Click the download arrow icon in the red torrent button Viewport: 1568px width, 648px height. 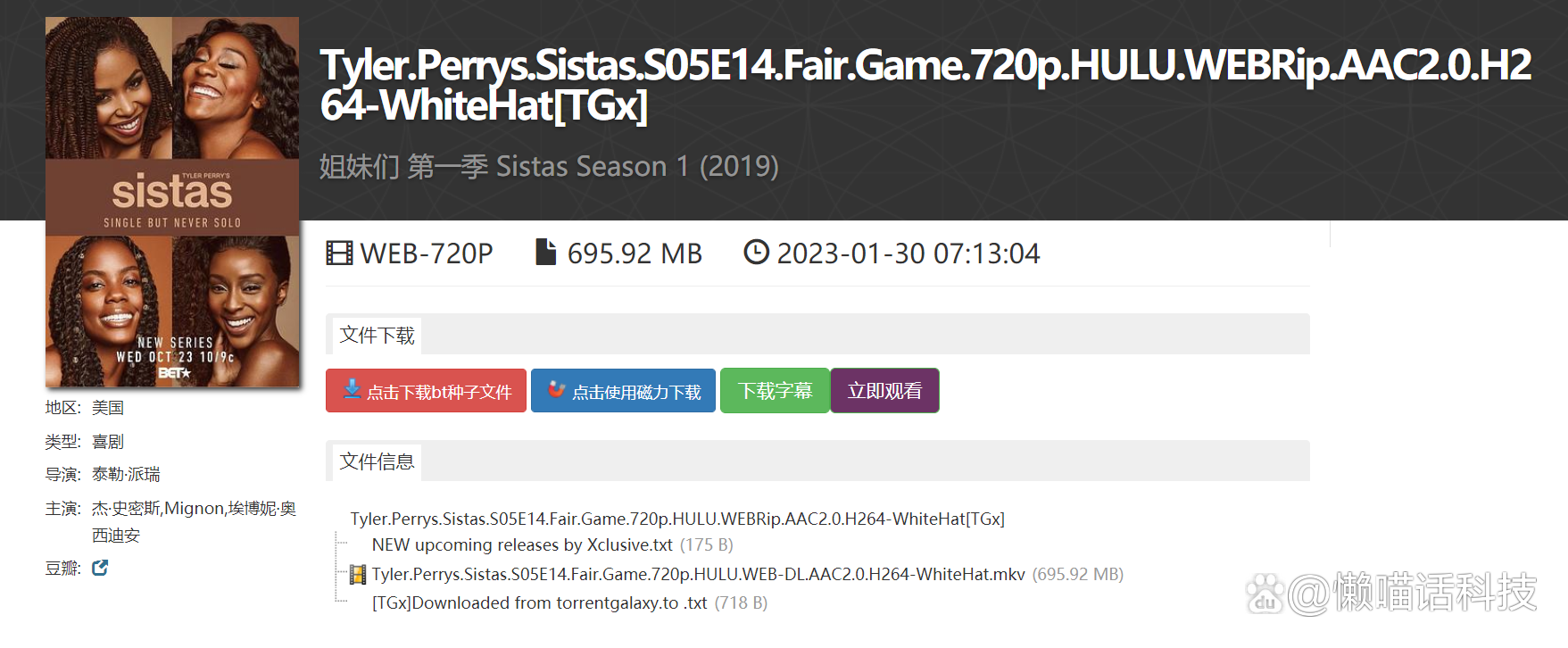click(353, 390)
